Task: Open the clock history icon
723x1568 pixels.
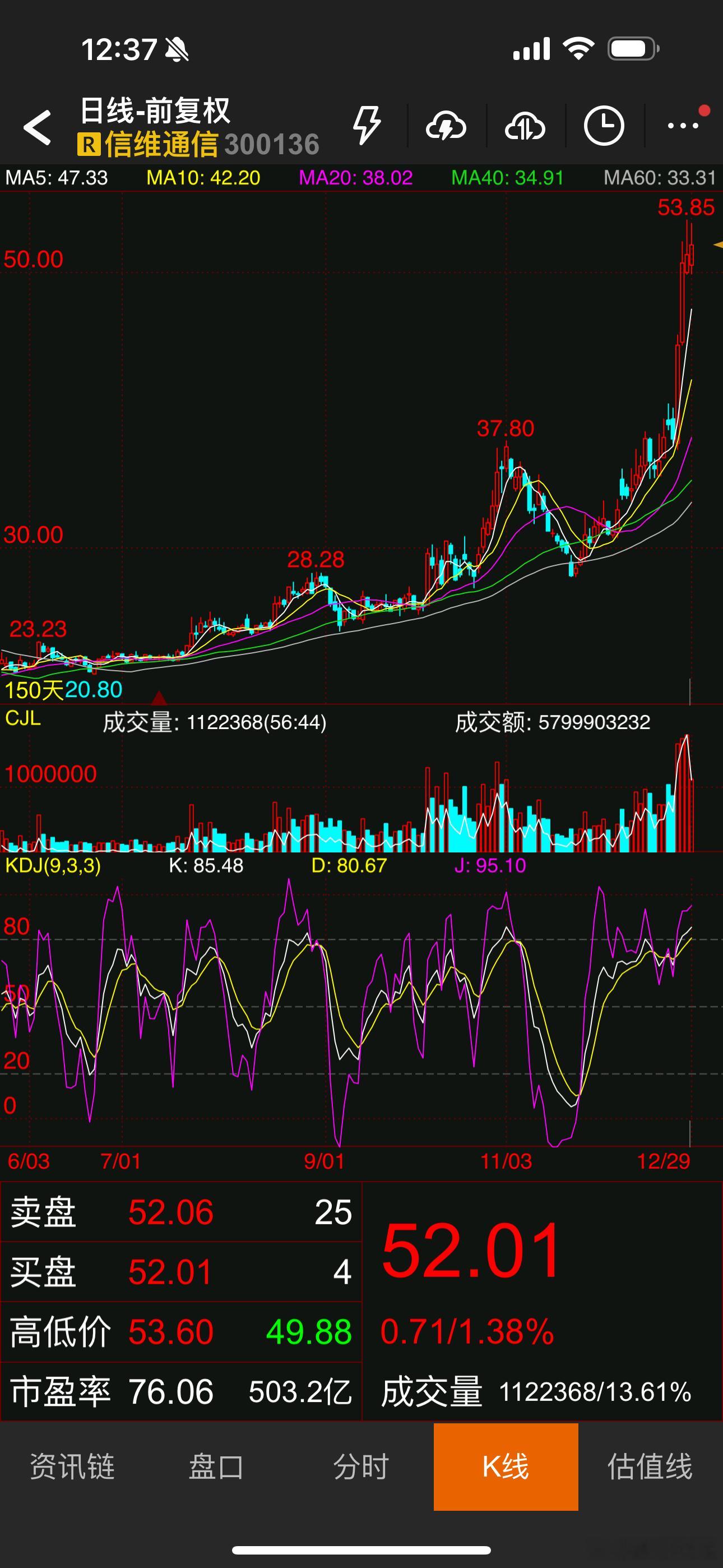Action: pyautogui.click(x=604, y=126)
